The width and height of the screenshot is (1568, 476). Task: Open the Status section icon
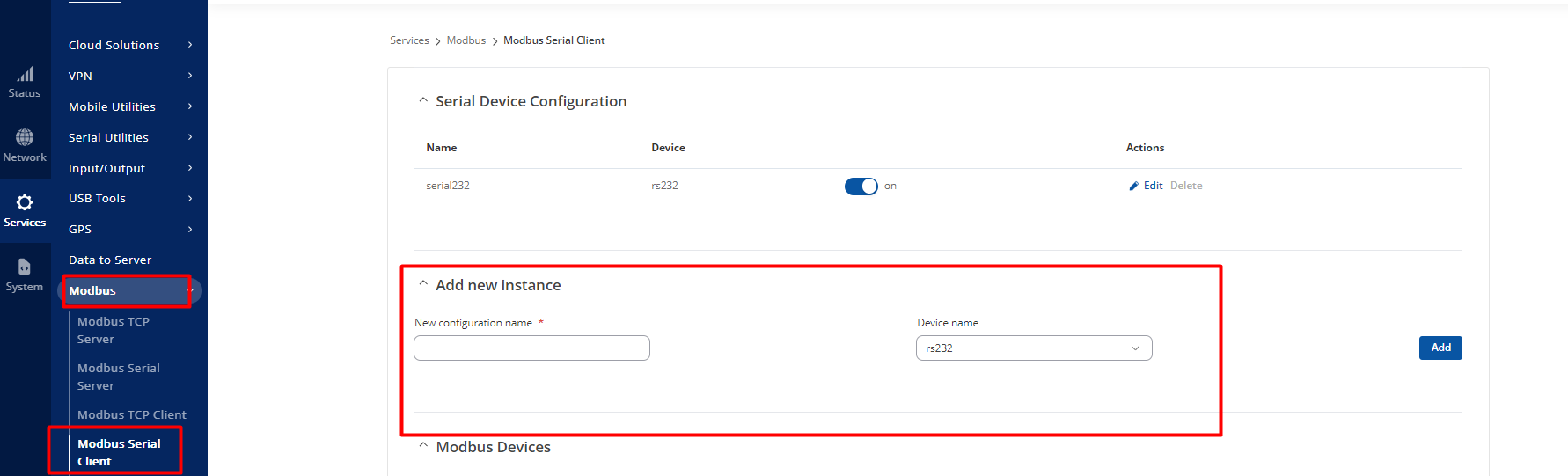tap(25, 74)
